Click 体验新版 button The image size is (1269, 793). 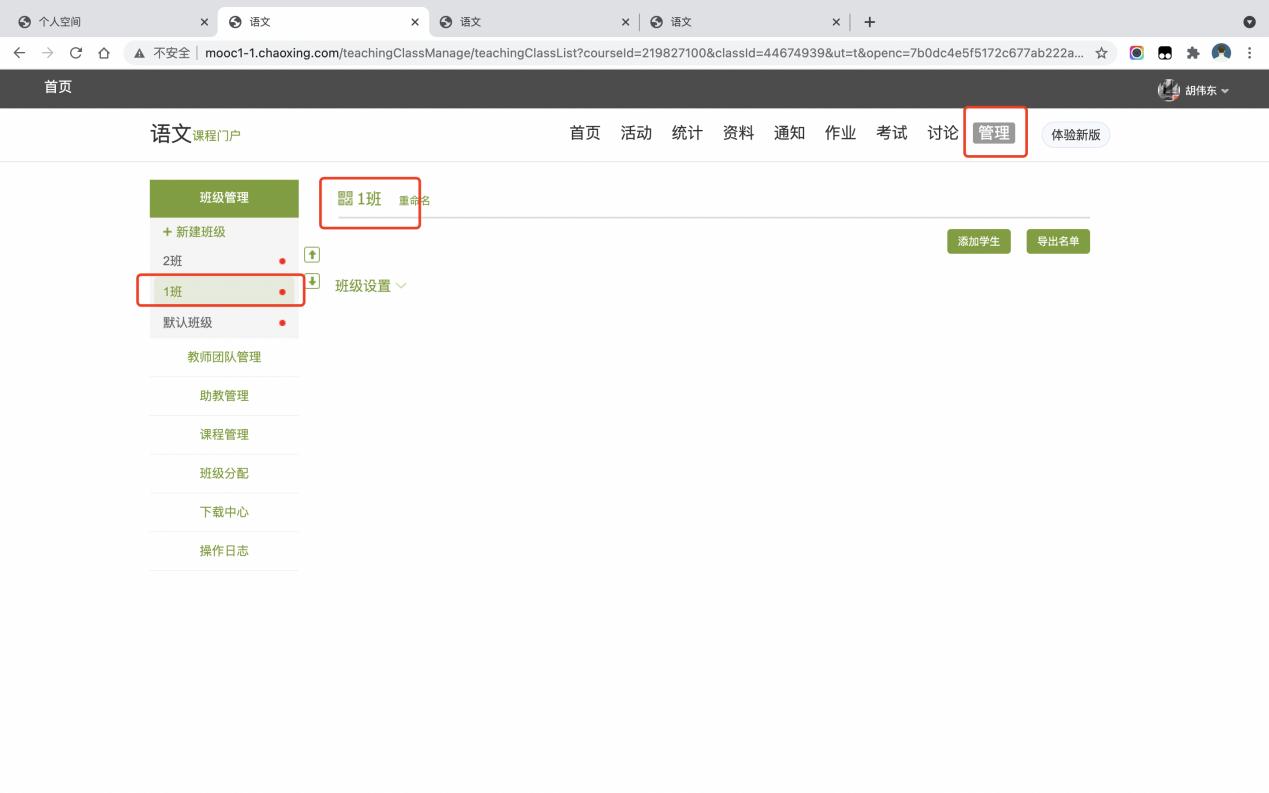(x=1075, y=135)
